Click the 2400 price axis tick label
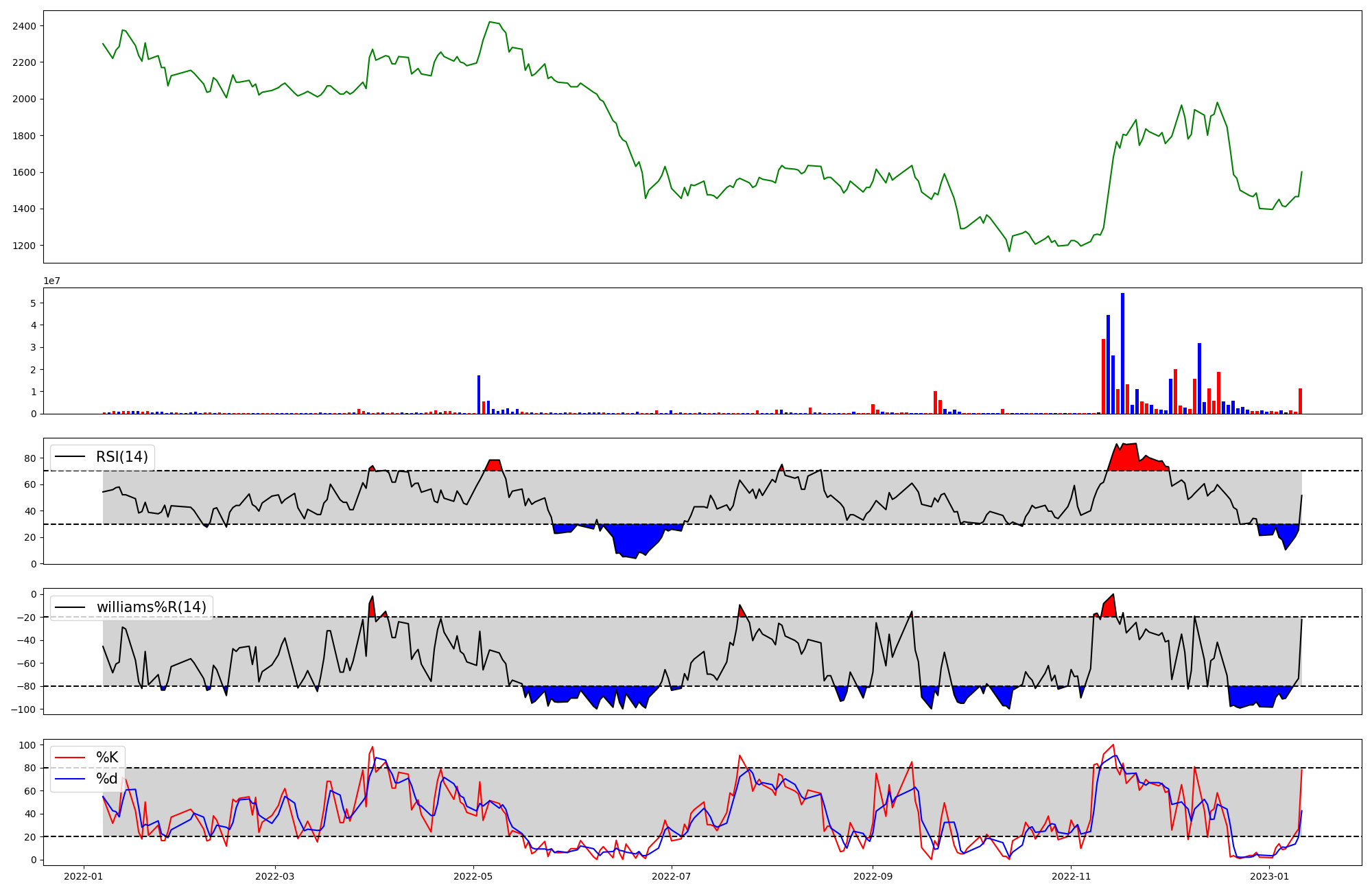Viewport: 1372px width, 892px height. [x=23, y=26]
